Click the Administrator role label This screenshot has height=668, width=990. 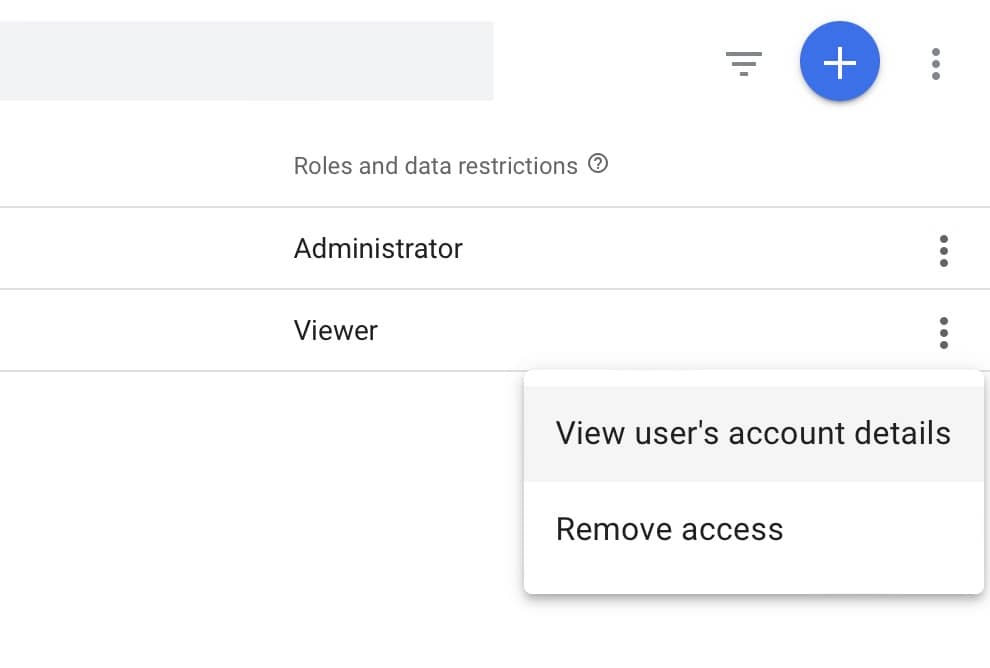pos(378,248)
